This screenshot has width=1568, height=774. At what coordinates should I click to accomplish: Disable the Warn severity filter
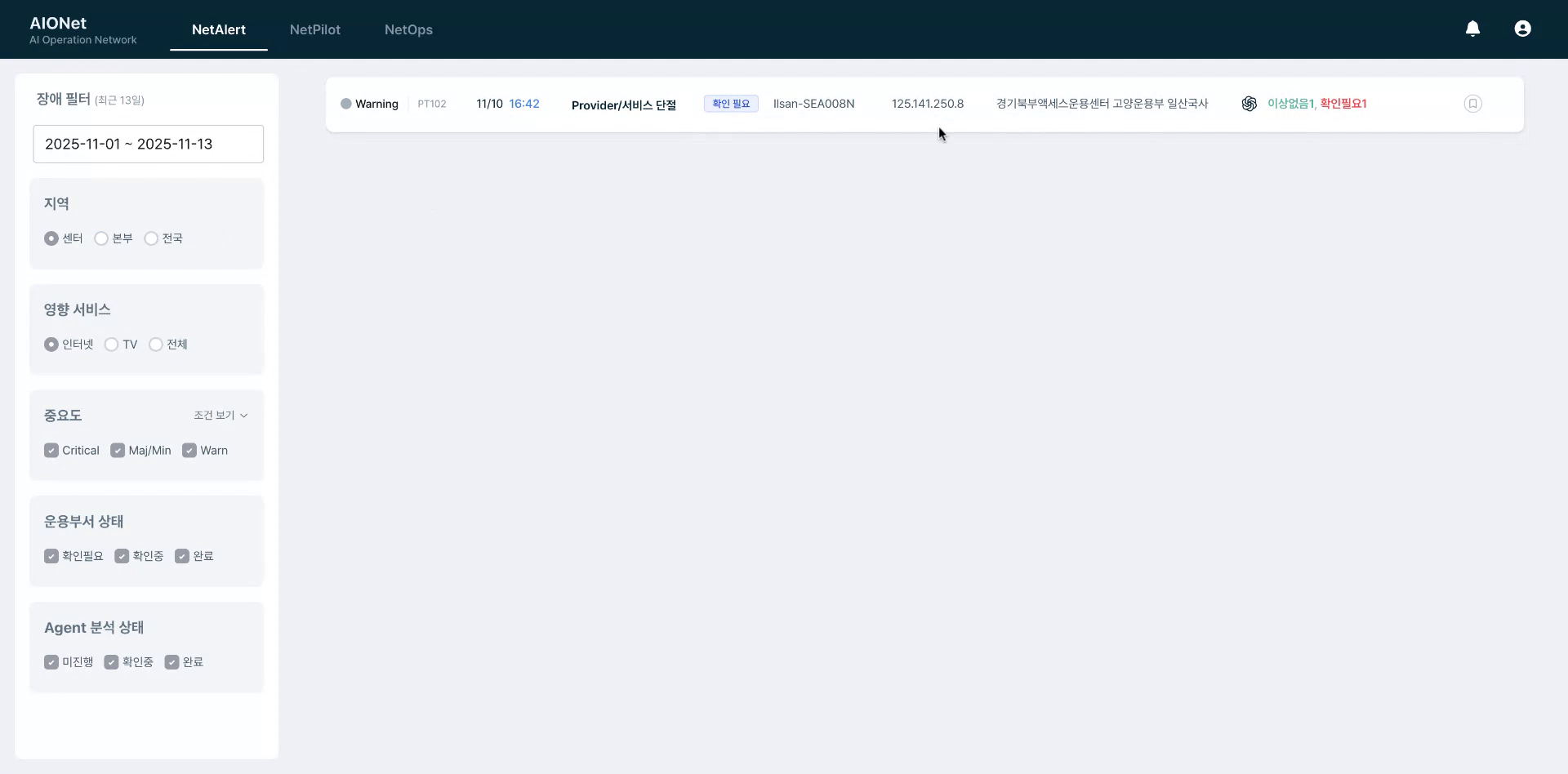point(189,450)
